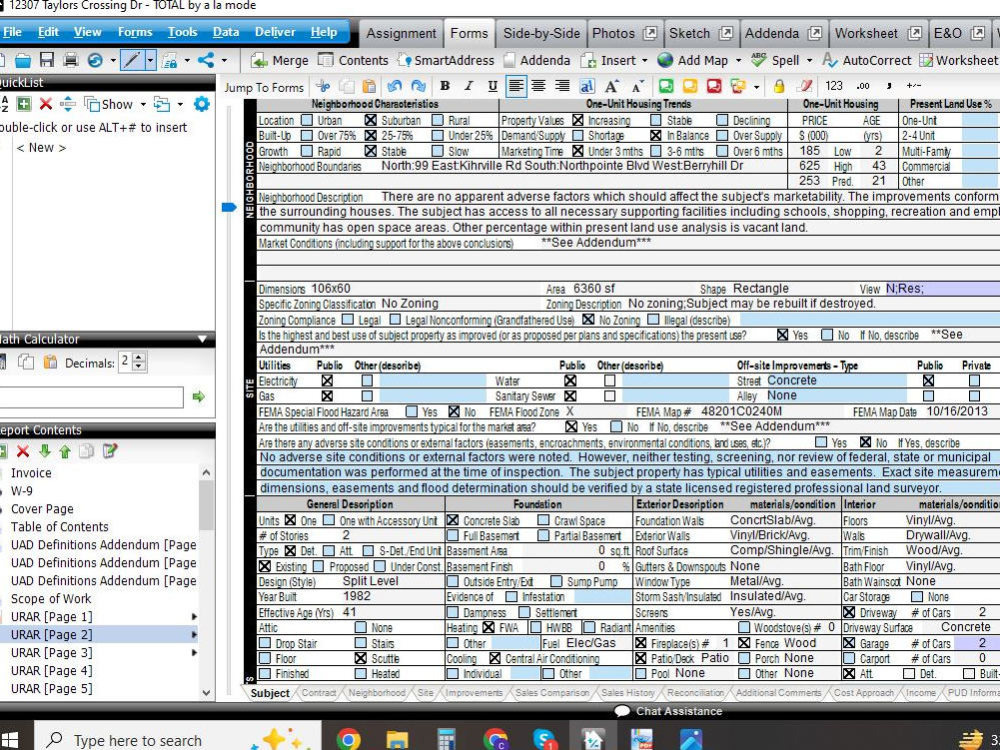
Task: Center align text
Action: click(539, 86)
